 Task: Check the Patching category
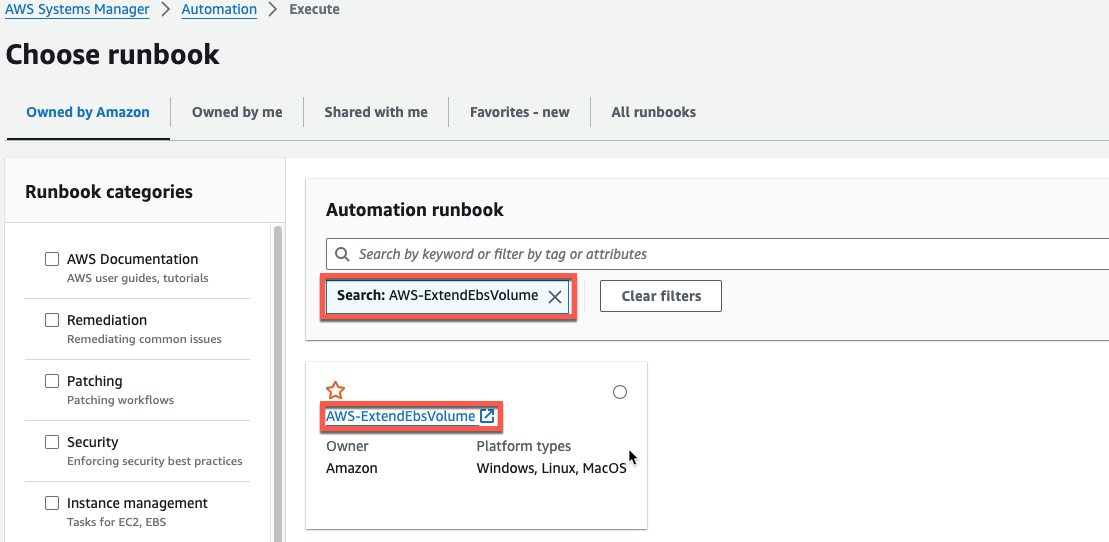52,381
